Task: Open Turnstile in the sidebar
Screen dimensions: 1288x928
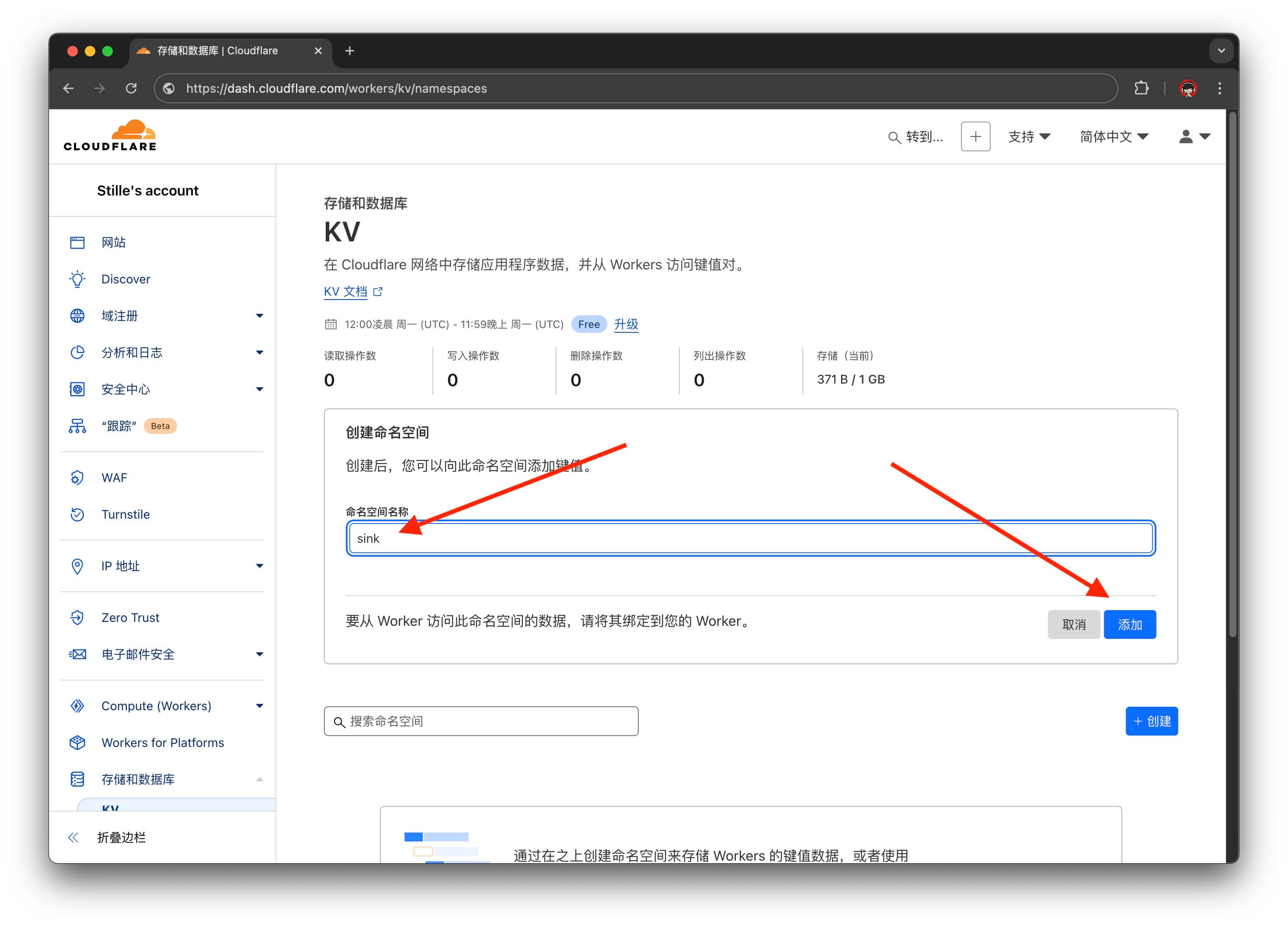Action: pyautogui.click(x=125, y=515)
